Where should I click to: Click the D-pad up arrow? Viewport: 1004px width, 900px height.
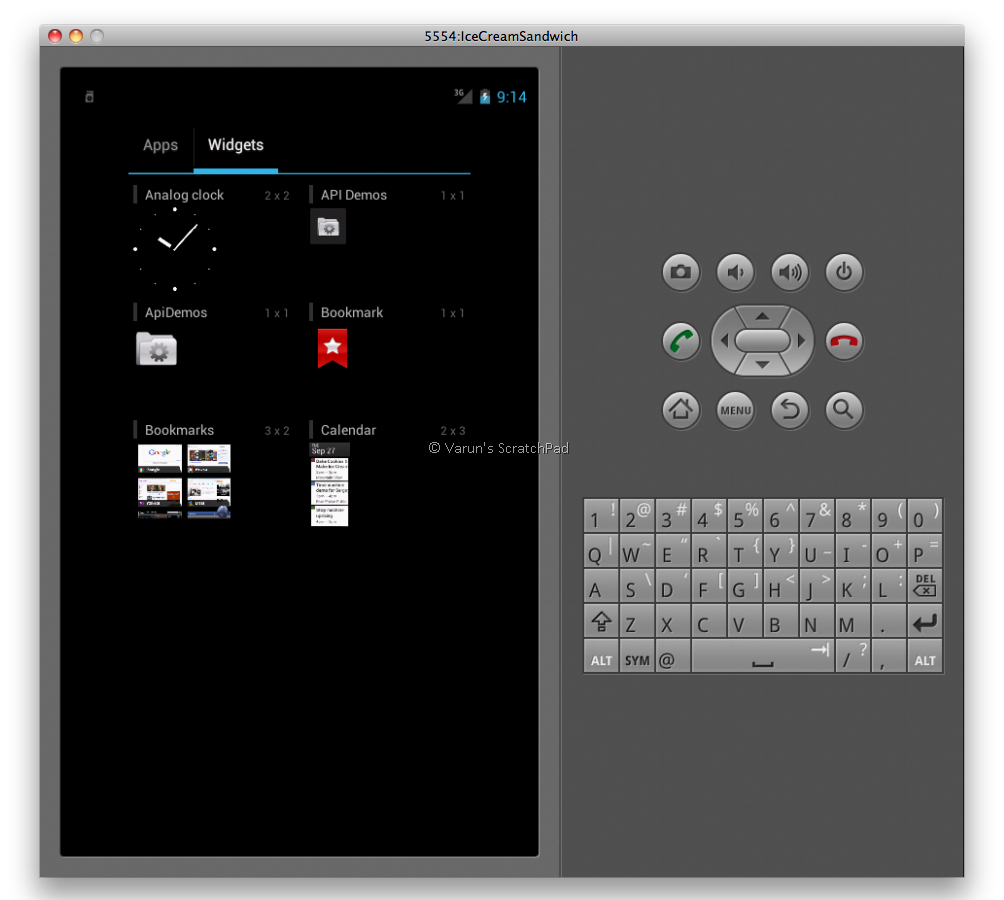[x=762, y=316]
